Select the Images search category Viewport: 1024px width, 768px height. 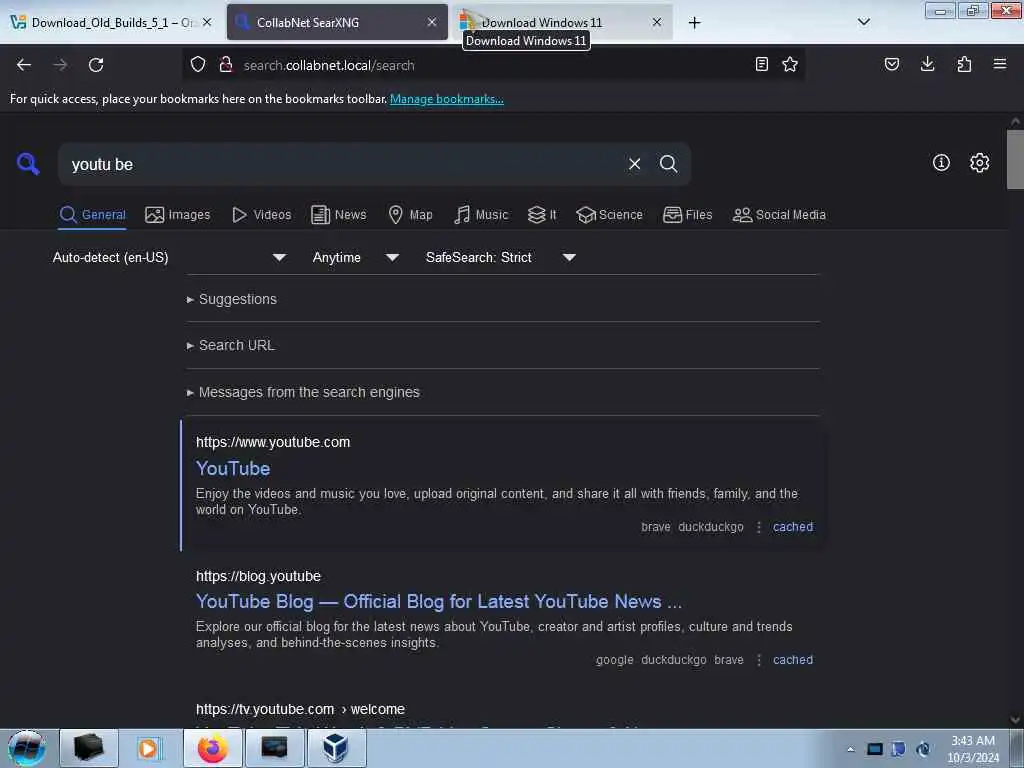click(178, 215)
